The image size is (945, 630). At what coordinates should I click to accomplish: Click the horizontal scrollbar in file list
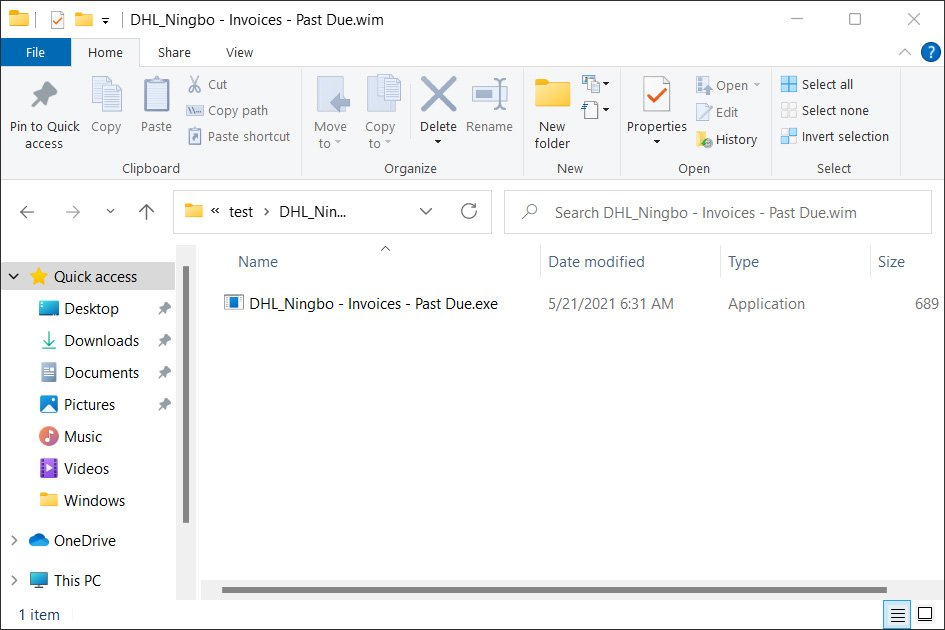click(554, 590)
